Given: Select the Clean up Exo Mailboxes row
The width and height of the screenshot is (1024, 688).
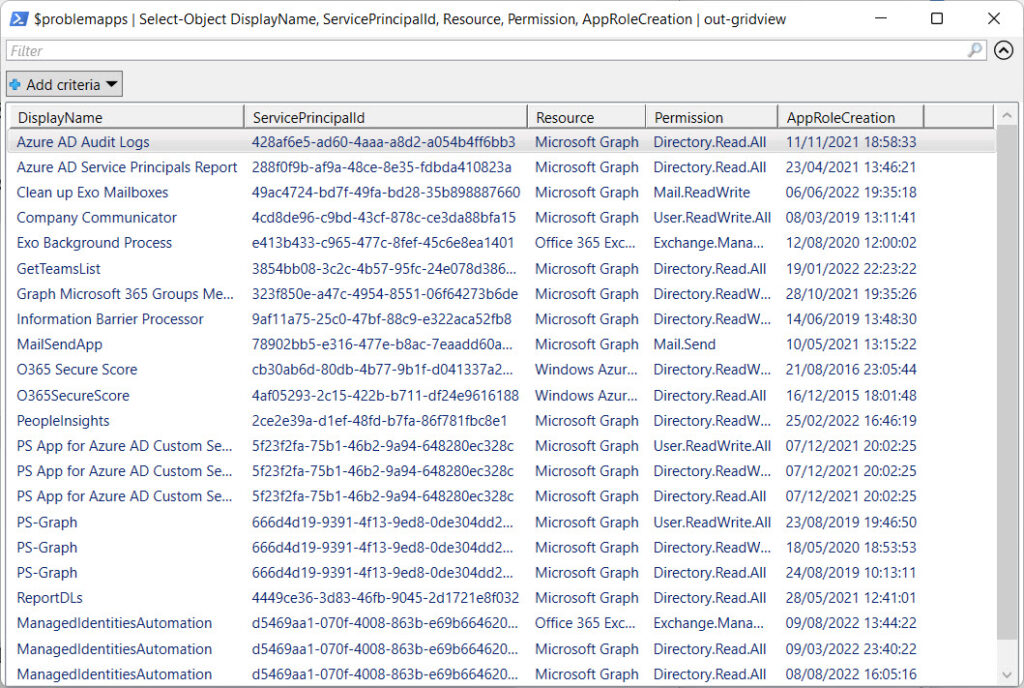Looking at the screenshot, I should click(x=502, y=193).
